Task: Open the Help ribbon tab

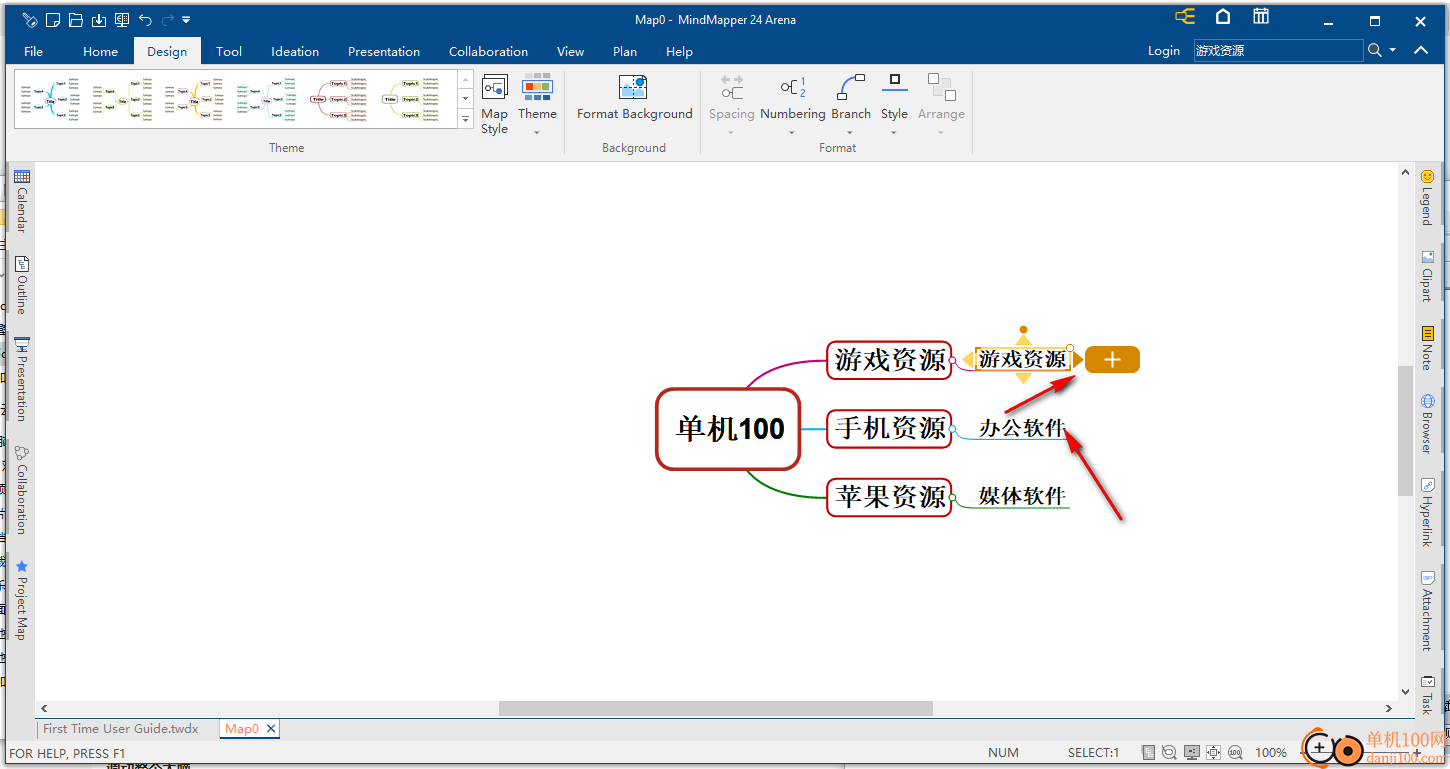Action: click(x=679, y=51)
